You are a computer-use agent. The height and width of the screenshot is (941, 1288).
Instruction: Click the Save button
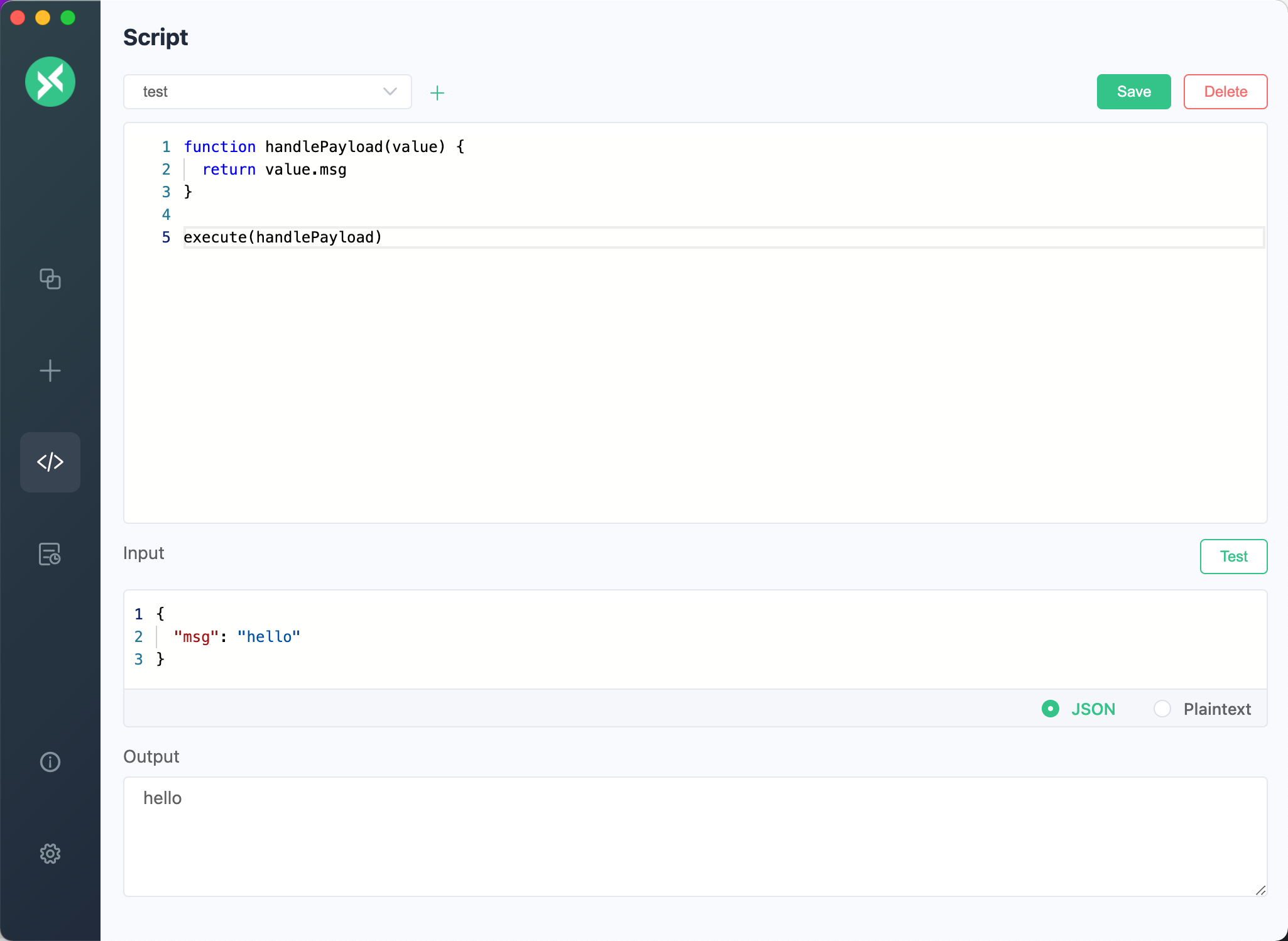pyautogui.click(x=1133, y=92)
